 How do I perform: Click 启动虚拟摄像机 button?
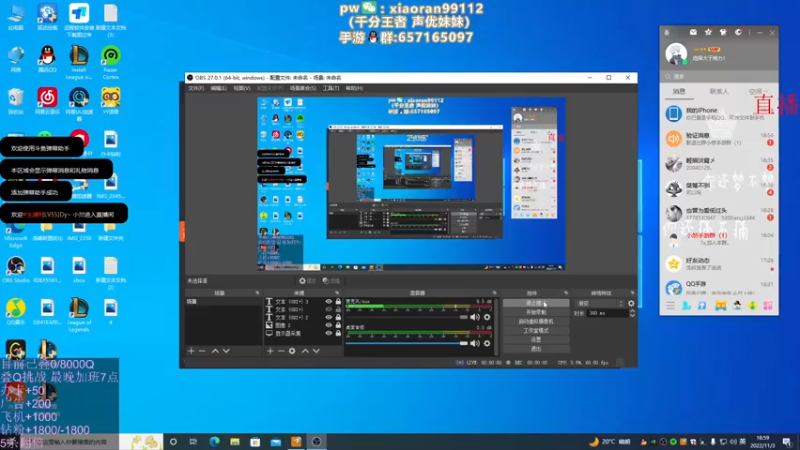(536, 321)
